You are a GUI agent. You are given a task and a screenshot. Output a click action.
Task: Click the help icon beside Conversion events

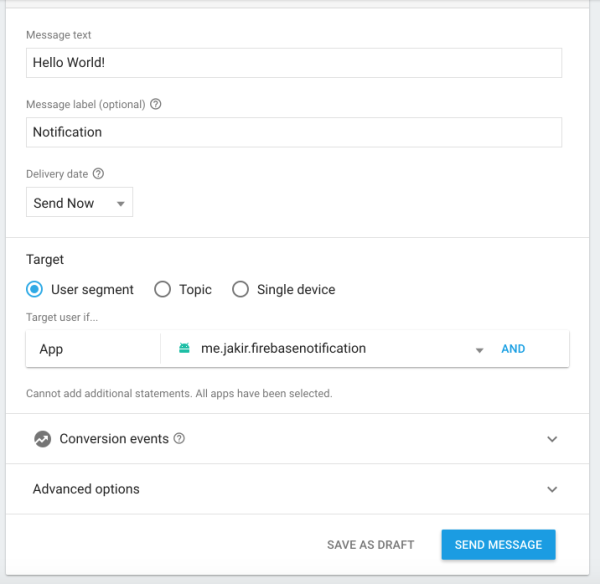(180, 439)
